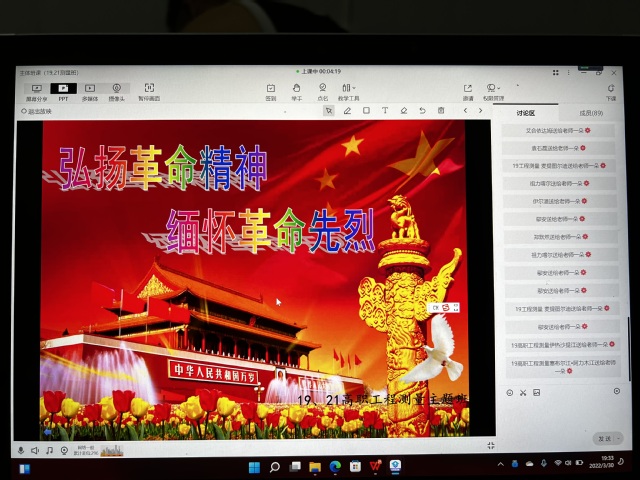Switch to the discussion (讨论区) tab
The image size is (640, 480).
tap(525, 113)
